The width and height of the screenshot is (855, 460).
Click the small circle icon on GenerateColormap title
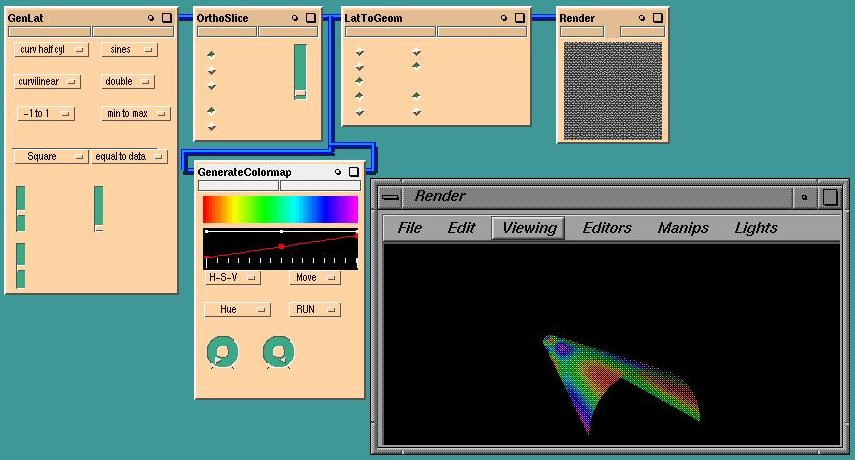coord(338,172)
